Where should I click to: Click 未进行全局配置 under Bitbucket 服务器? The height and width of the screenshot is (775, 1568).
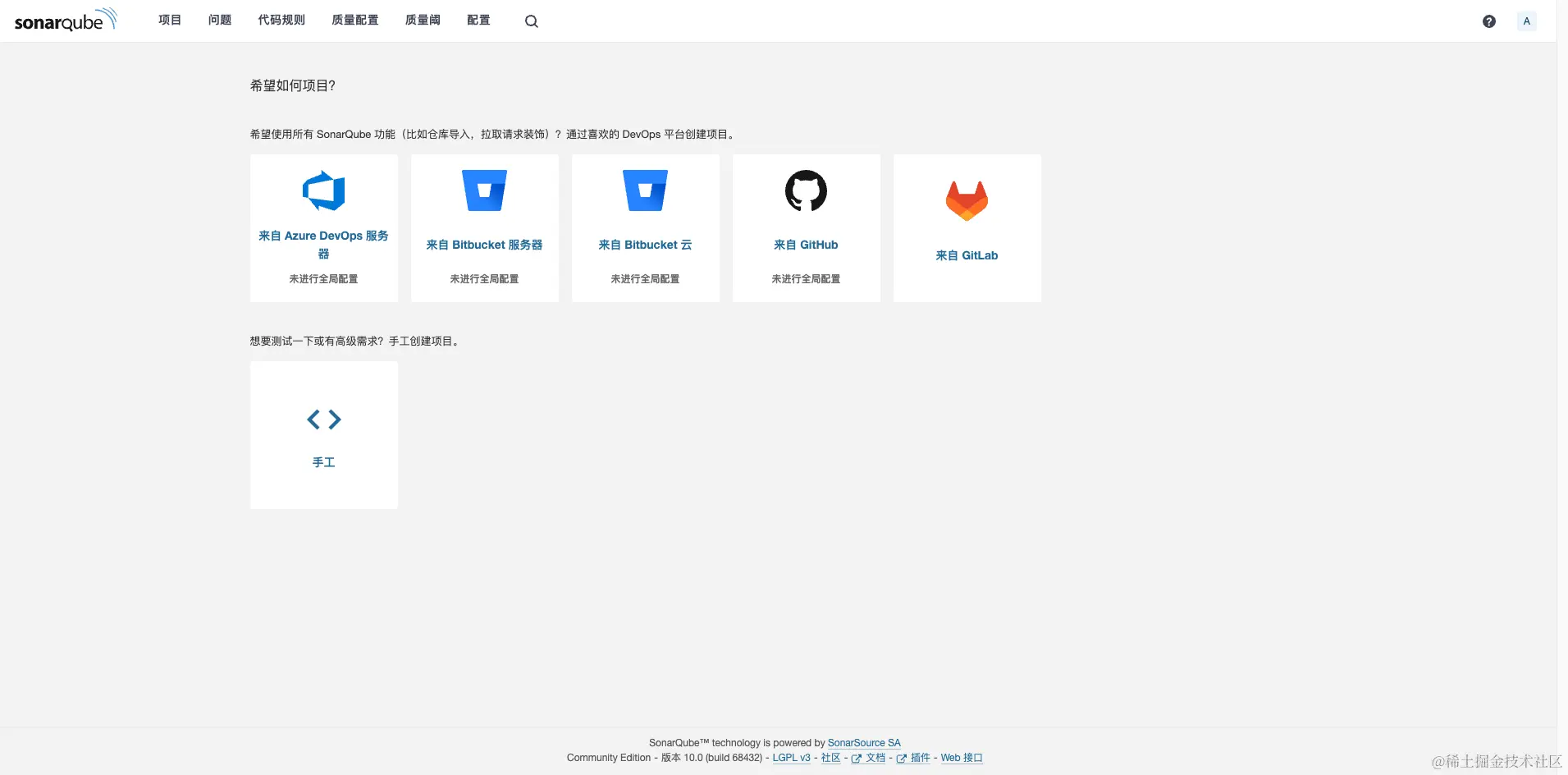(485, 279)
